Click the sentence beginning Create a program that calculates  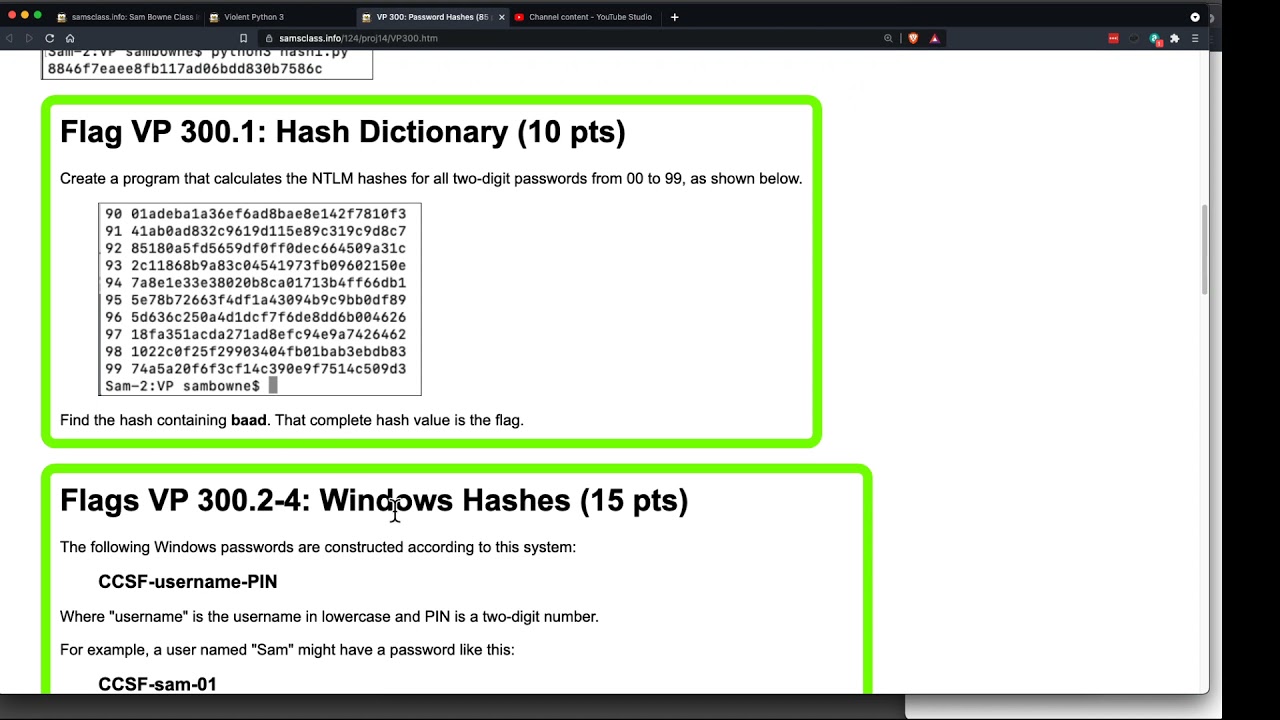tap(431, 179)
